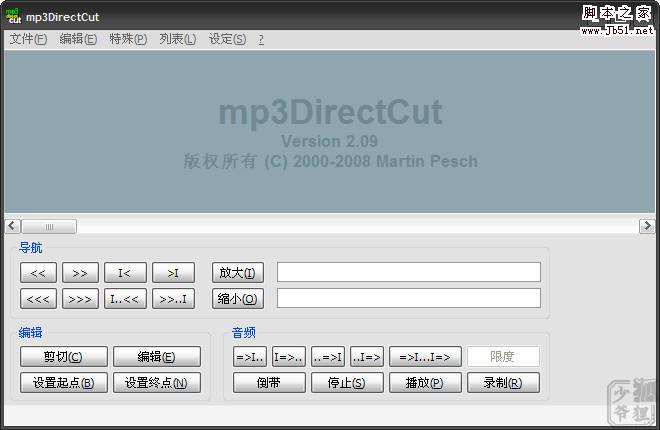Image resolution: width=660 pixels, height=430 pixels.
Task: Click the scrollbar right arrow
Action: pos(647,226)
